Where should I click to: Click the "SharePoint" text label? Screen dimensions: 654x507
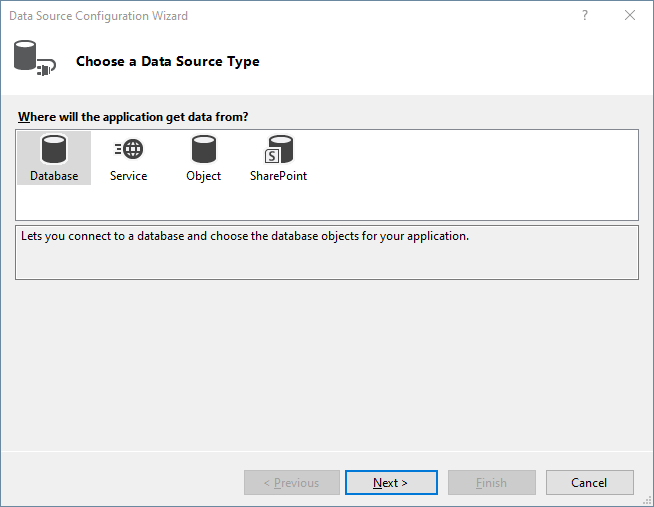pyautogui.click(x=278, y=176)
